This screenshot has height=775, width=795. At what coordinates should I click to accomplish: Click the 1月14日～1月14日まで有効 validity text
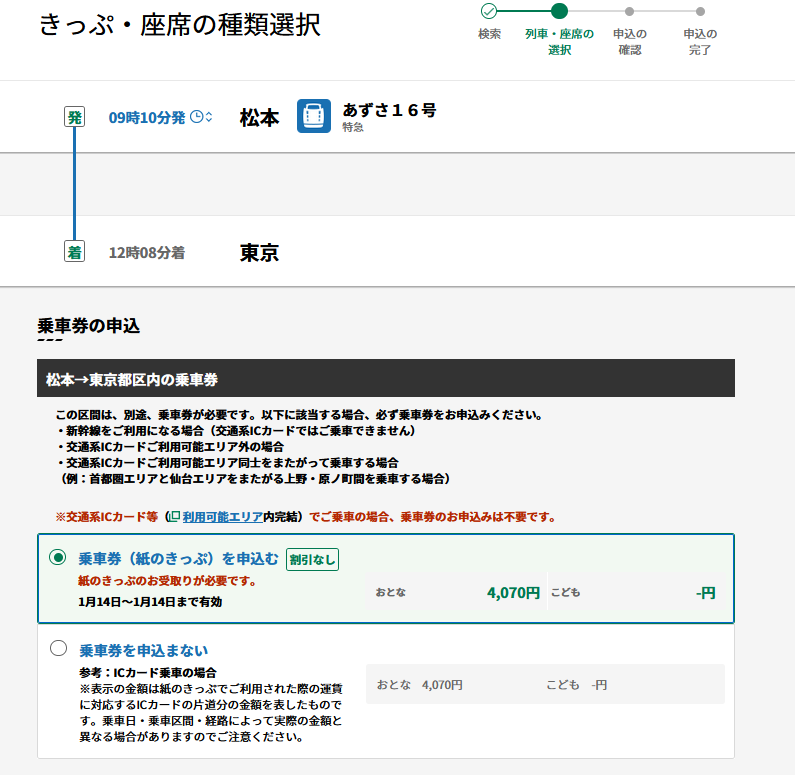pos(150,602)
